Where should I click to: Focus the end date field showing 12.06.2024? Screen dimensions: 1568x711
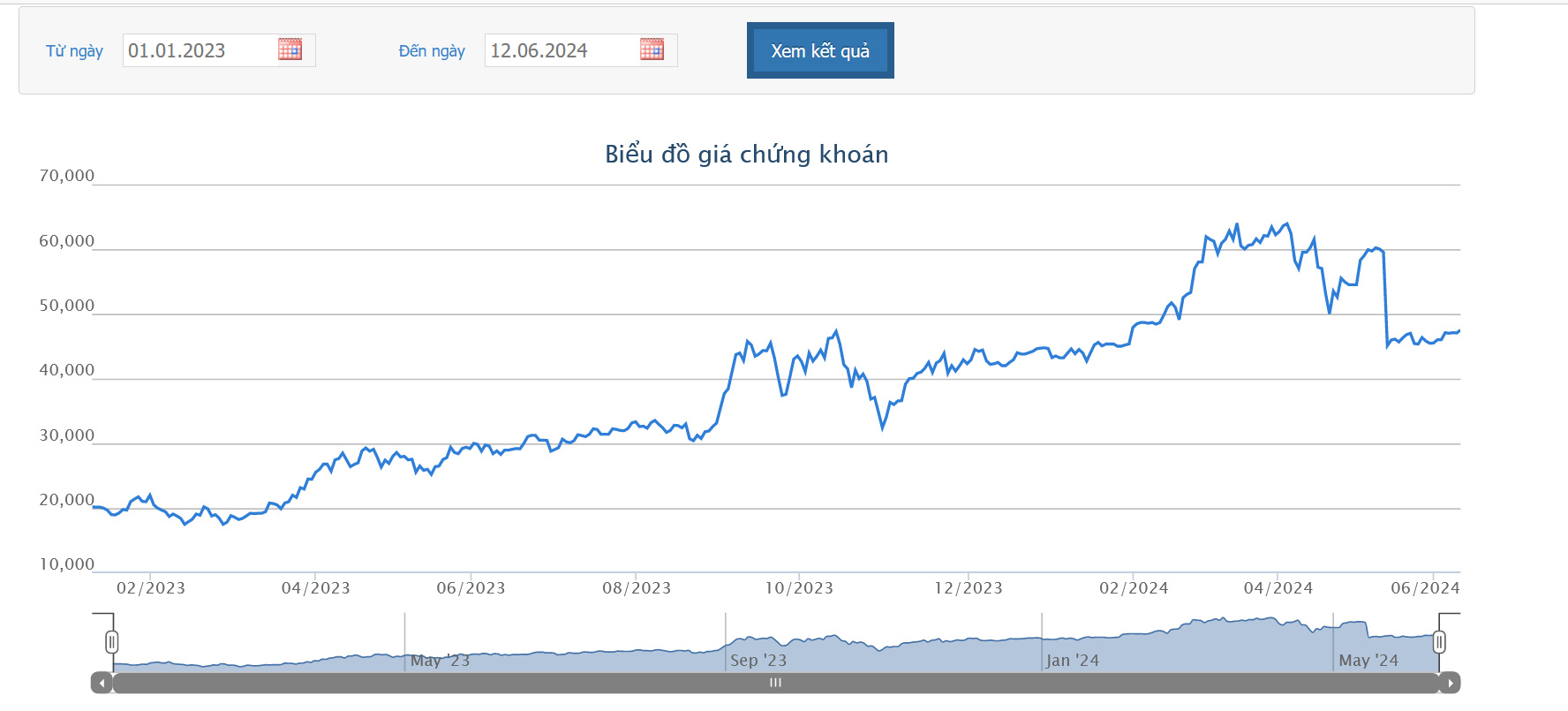click(x=561, y=50)
